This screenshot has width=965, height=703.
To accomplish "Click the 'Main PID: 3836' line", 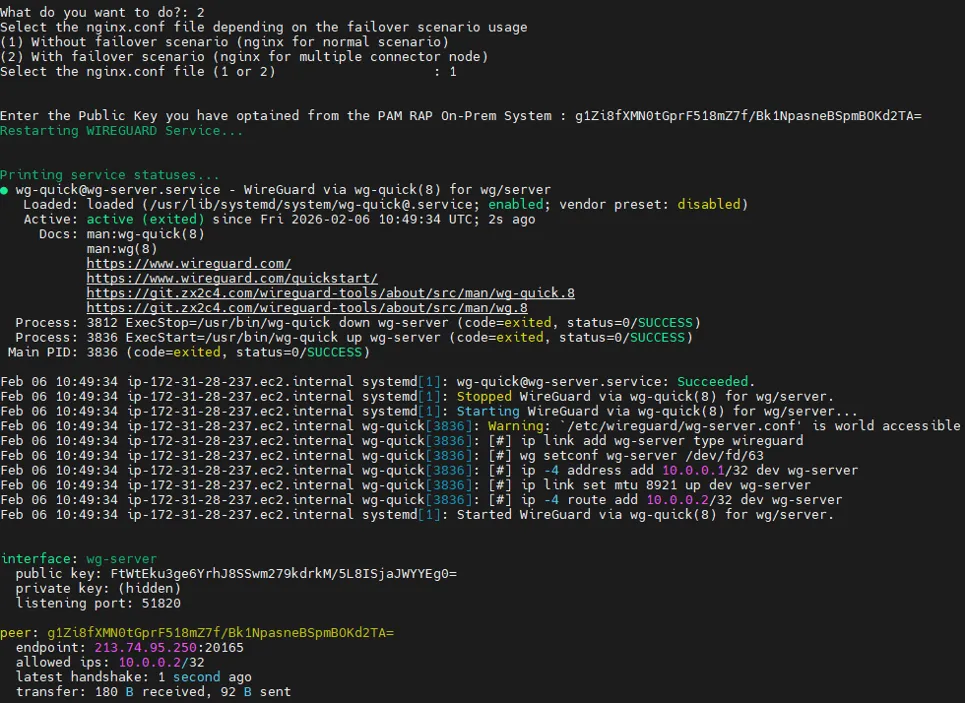I will pyautogui.click(x=188, y=352).
